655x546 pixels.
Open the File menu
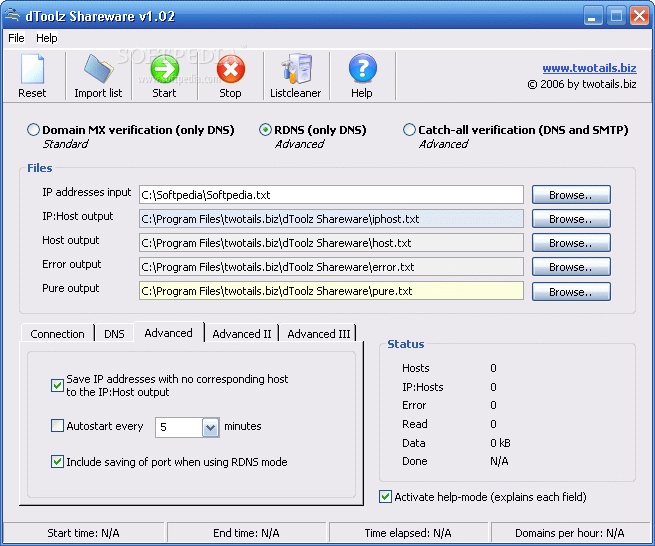tap(16, 38)
